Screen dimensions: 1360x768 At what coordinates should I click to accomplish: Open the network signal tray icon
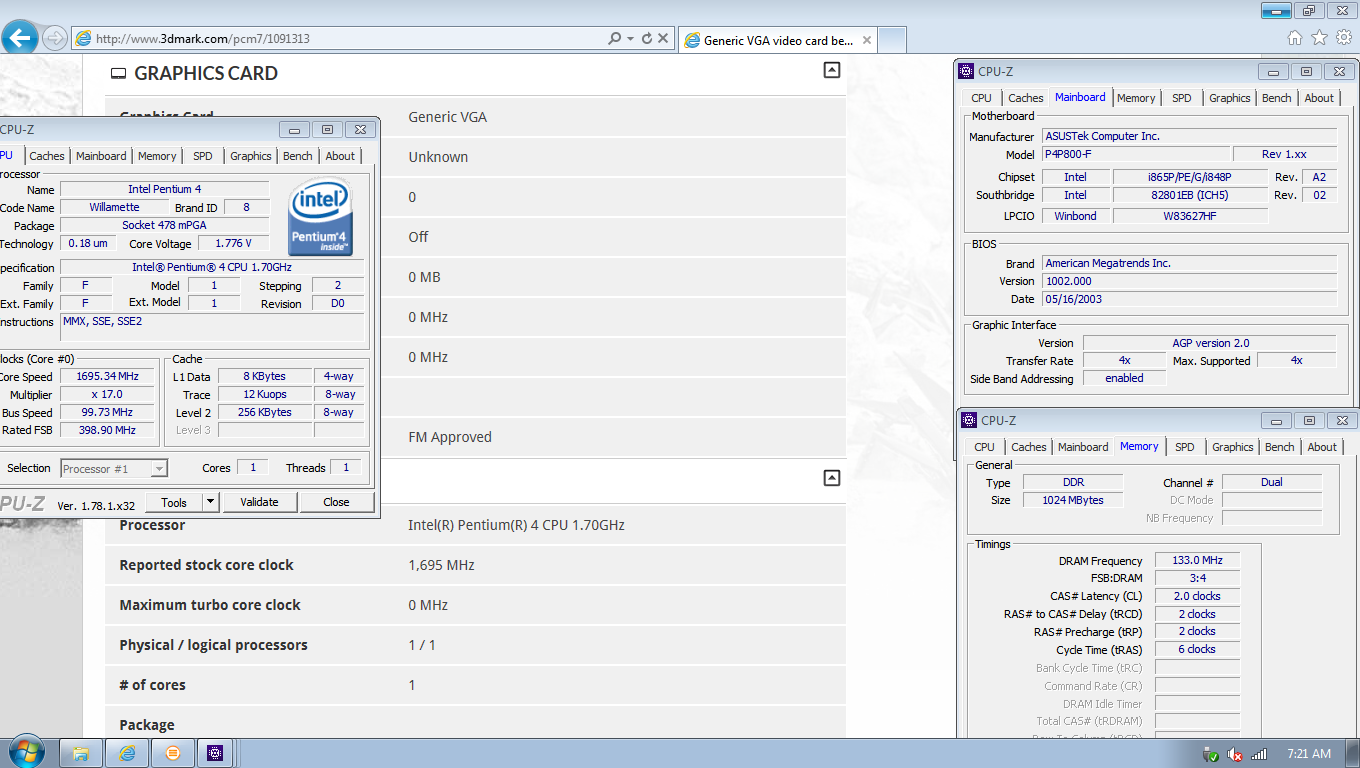1259,754
